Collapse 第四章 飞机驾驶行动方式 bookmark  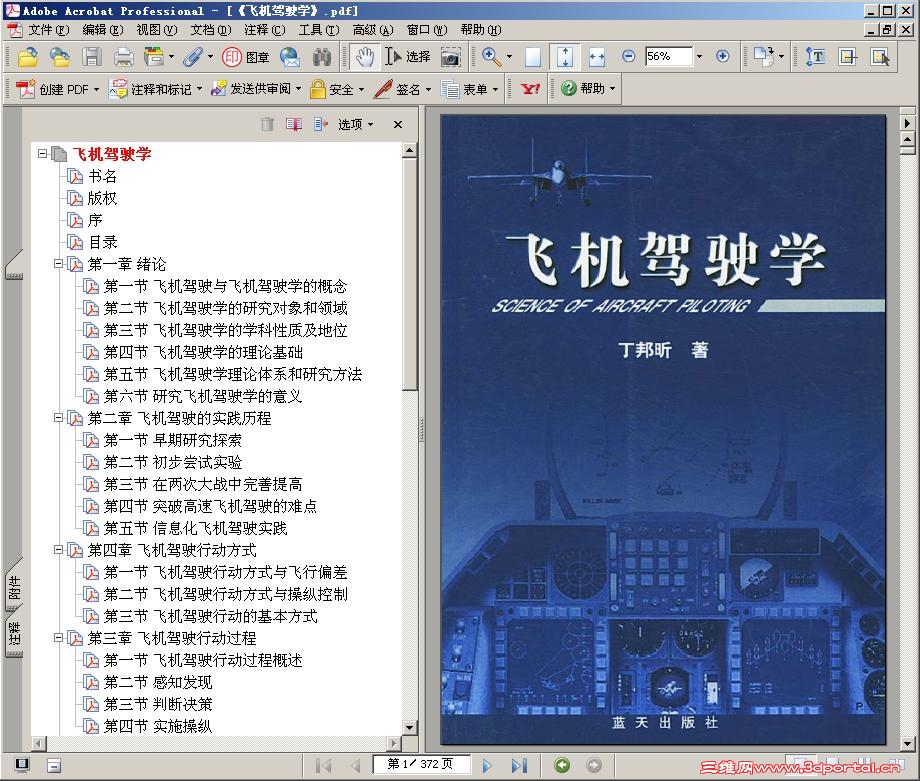[x=58, y=550]
